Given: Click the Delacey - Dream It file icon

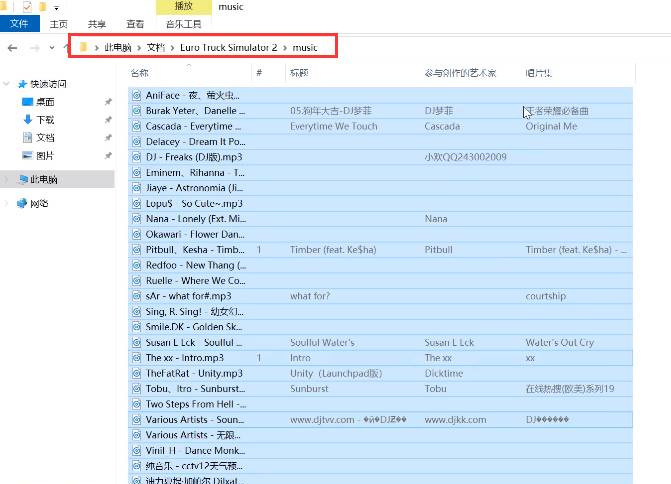Looking at the screenshot, I should coord(137,142).
